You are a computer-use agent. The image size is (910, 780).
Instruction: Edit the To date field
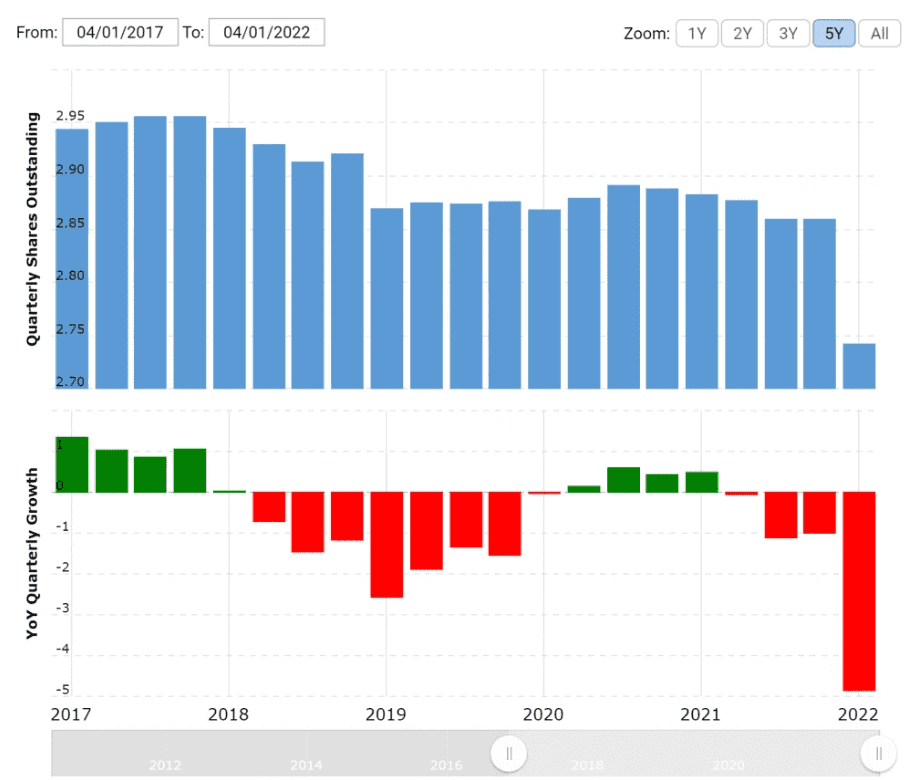[x=267, y=32]
